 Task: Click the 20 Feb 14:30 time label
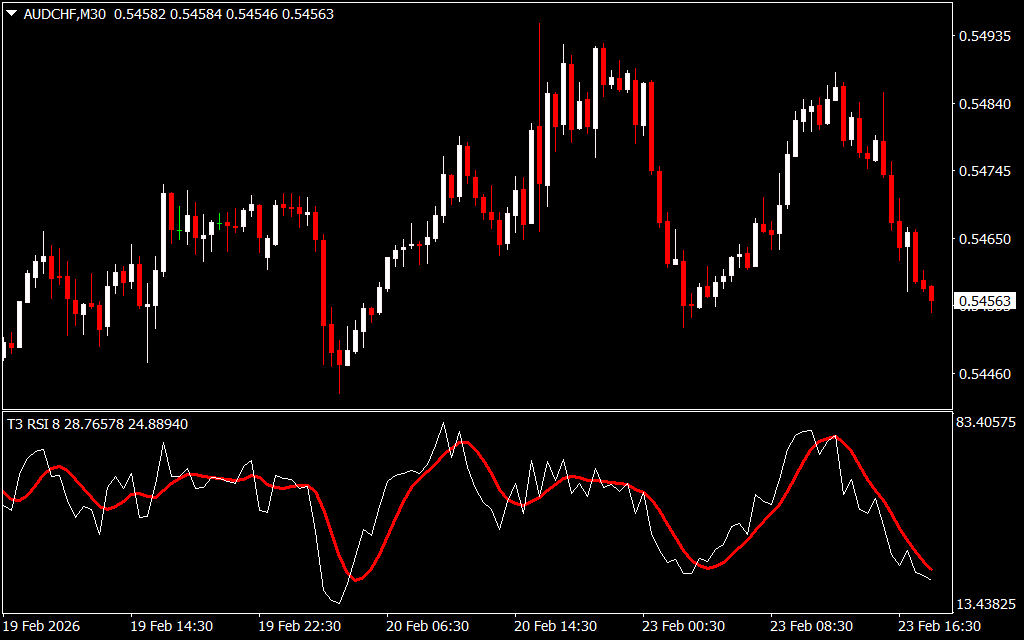556,626
